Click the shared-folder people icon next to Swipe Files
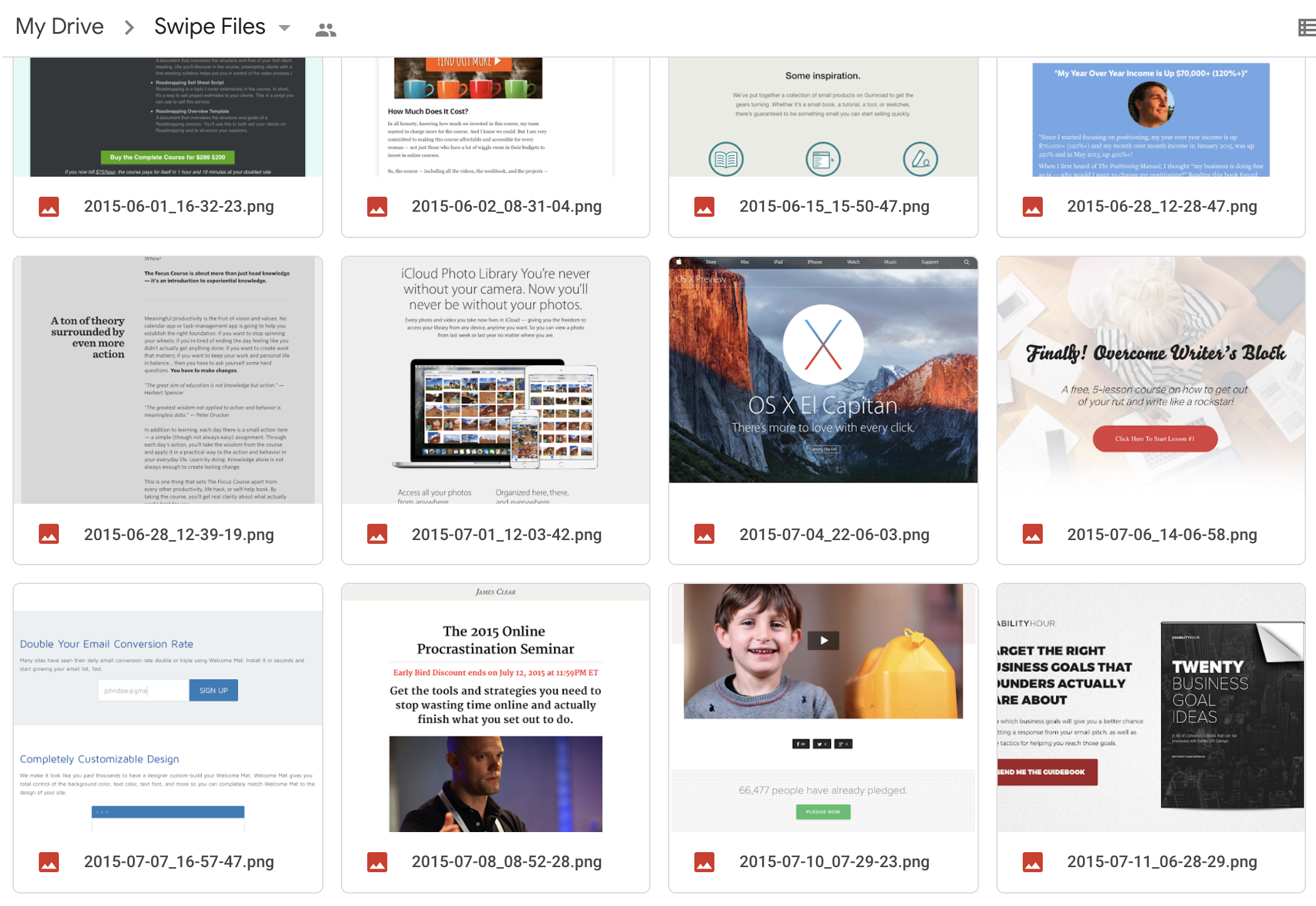 pyautogui.click(x=325, y=27)
